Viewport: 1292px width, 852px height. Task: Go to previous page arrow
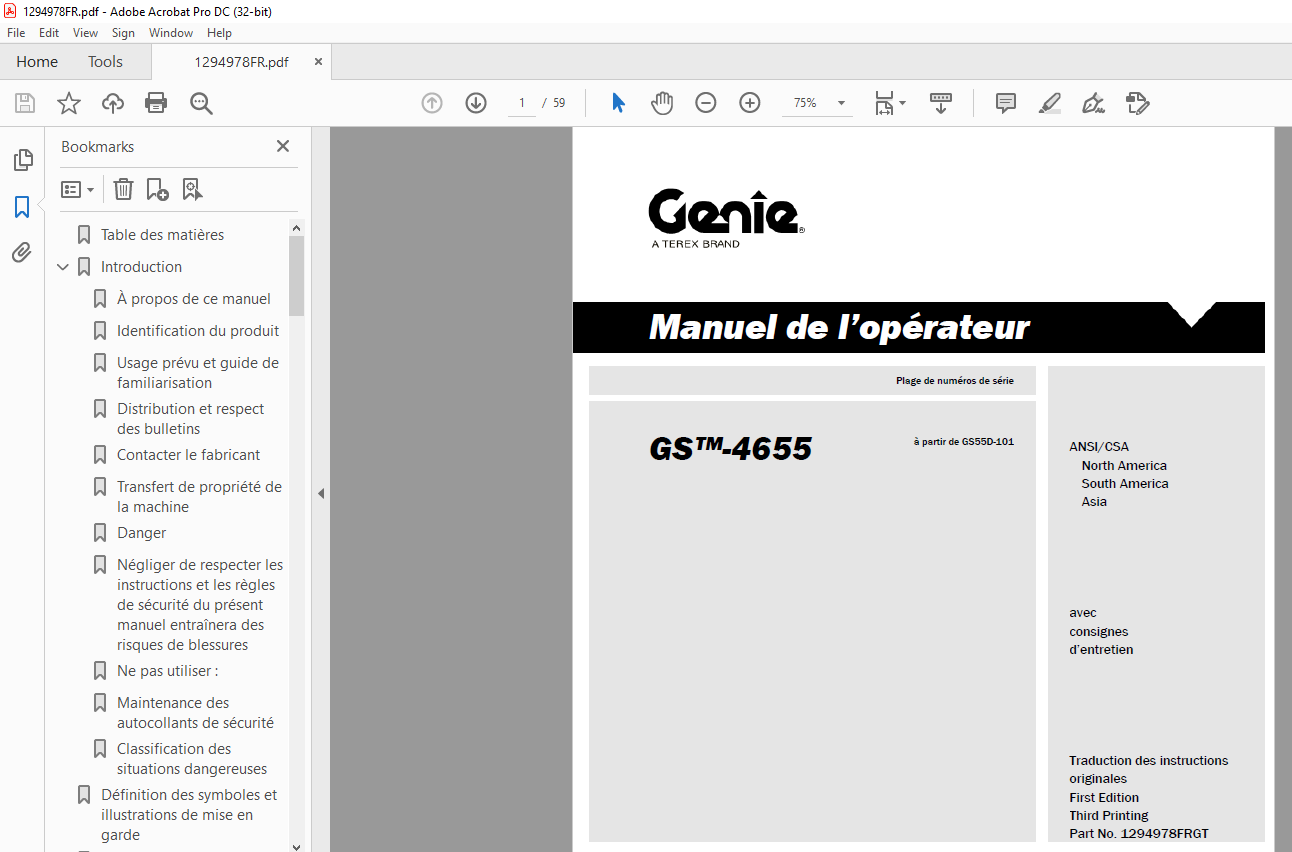click(x=432, y=103)
